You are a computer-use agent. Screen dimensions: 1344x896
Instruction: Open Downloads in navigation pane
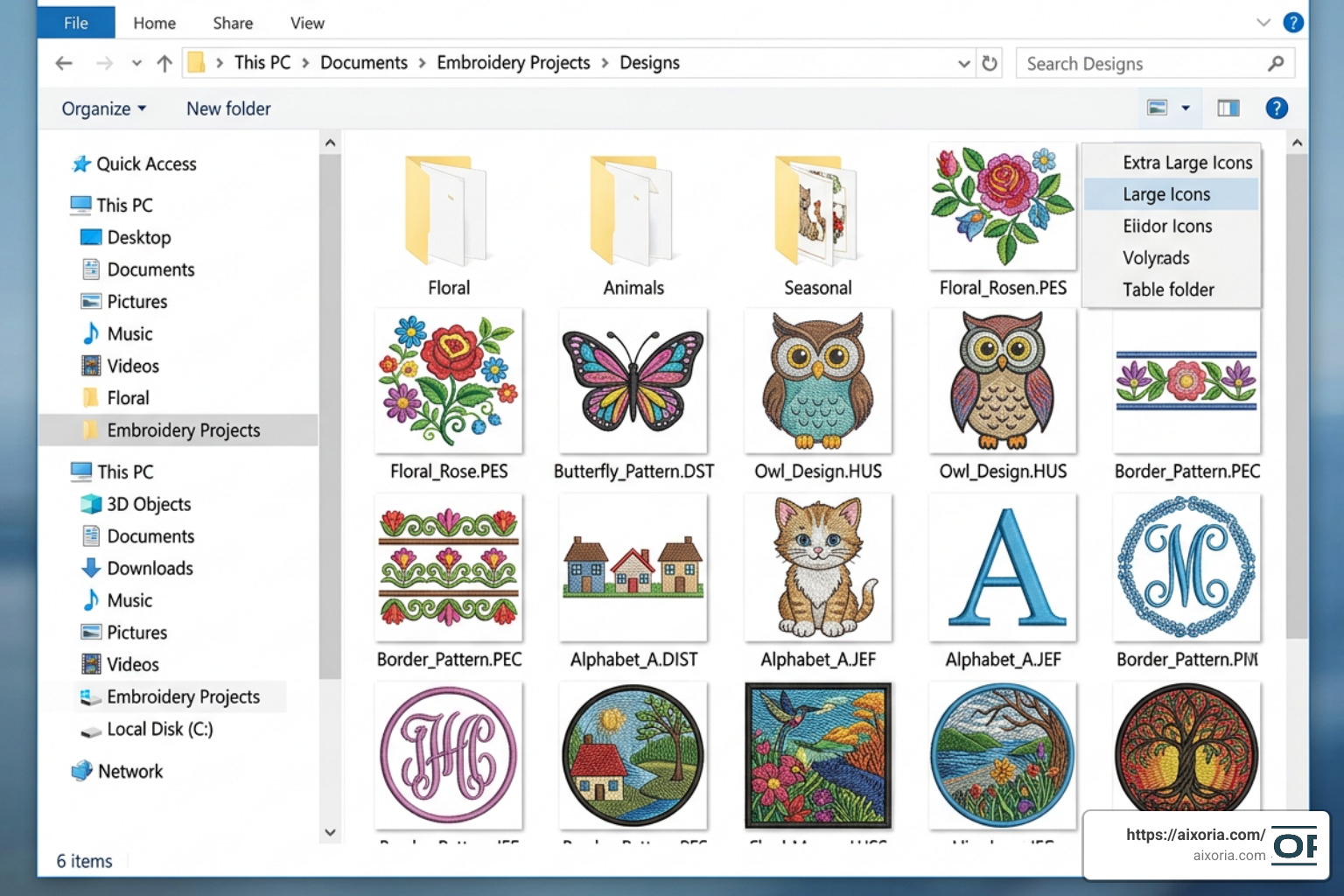[x=136, y=568]
